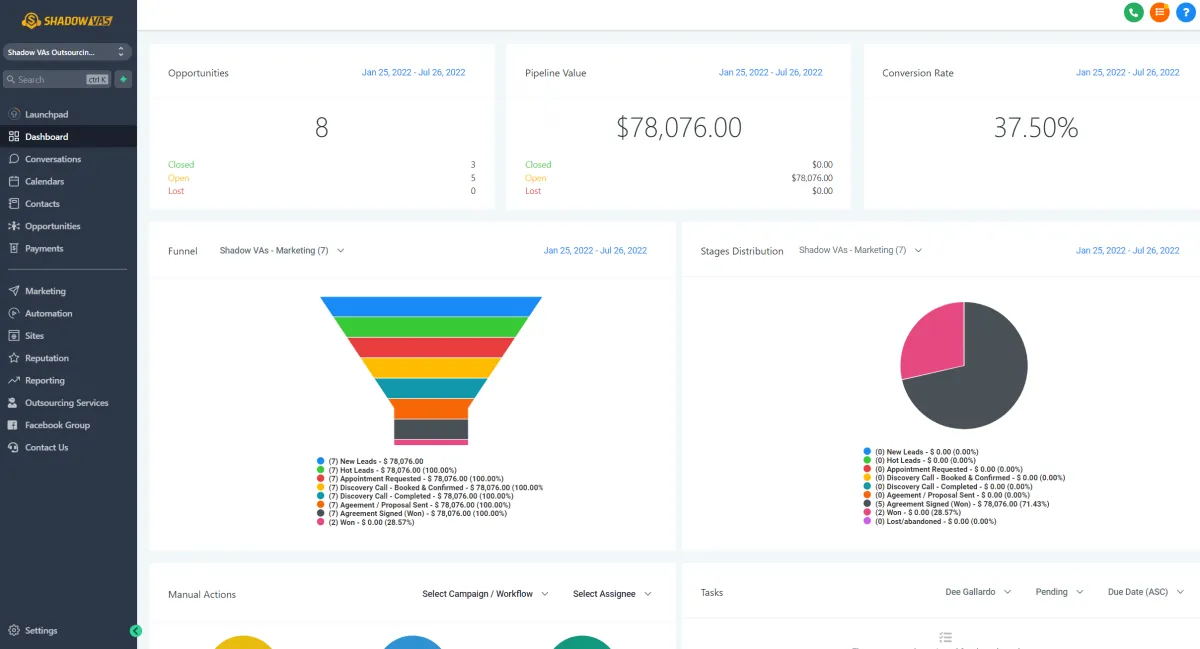Open the Pending status dropdown in Tasks
The width and height of the screenshot is (1200, 649).
1059,592
